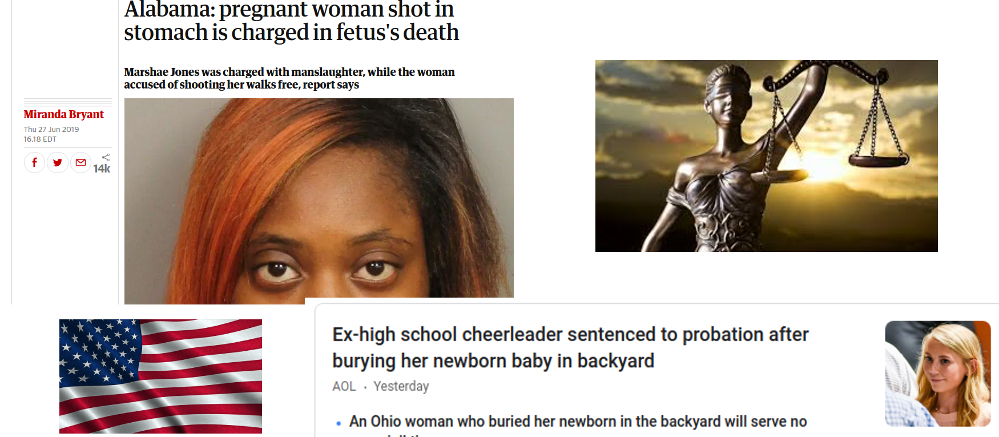Open author Miranda Bryant's profile link
This screenshot has width=999, height=437.
64,115
